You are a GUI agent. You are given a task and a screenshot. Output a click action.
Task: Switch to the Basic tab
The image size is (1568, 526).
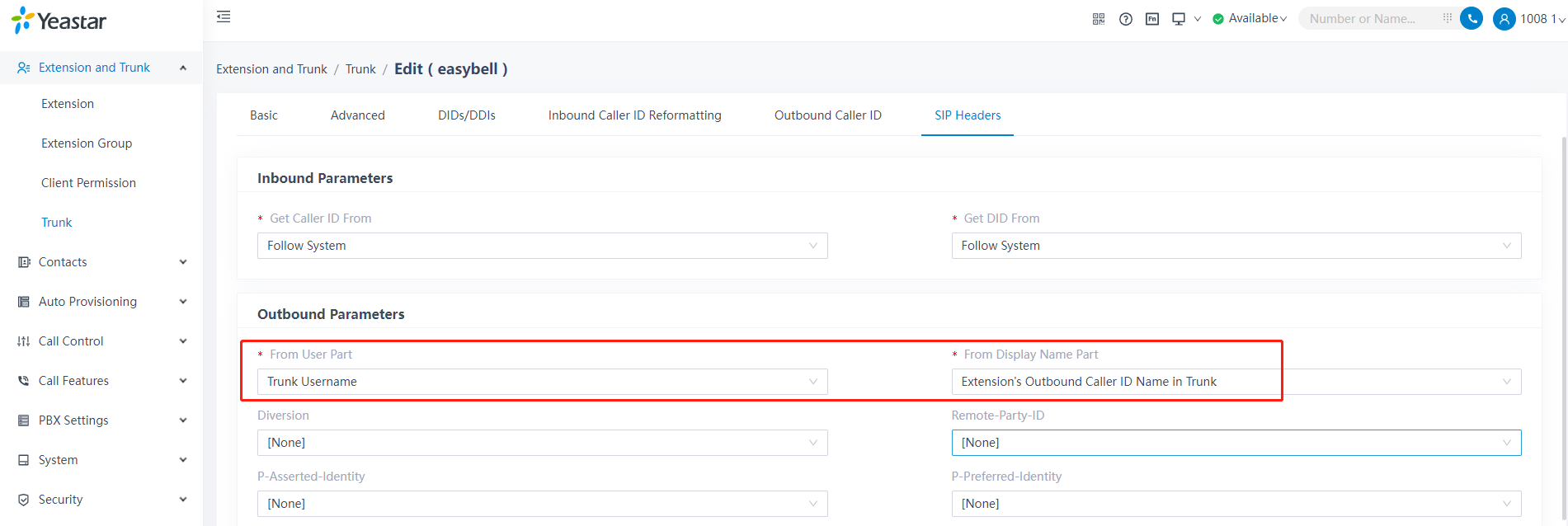click(x=264, y=115)
